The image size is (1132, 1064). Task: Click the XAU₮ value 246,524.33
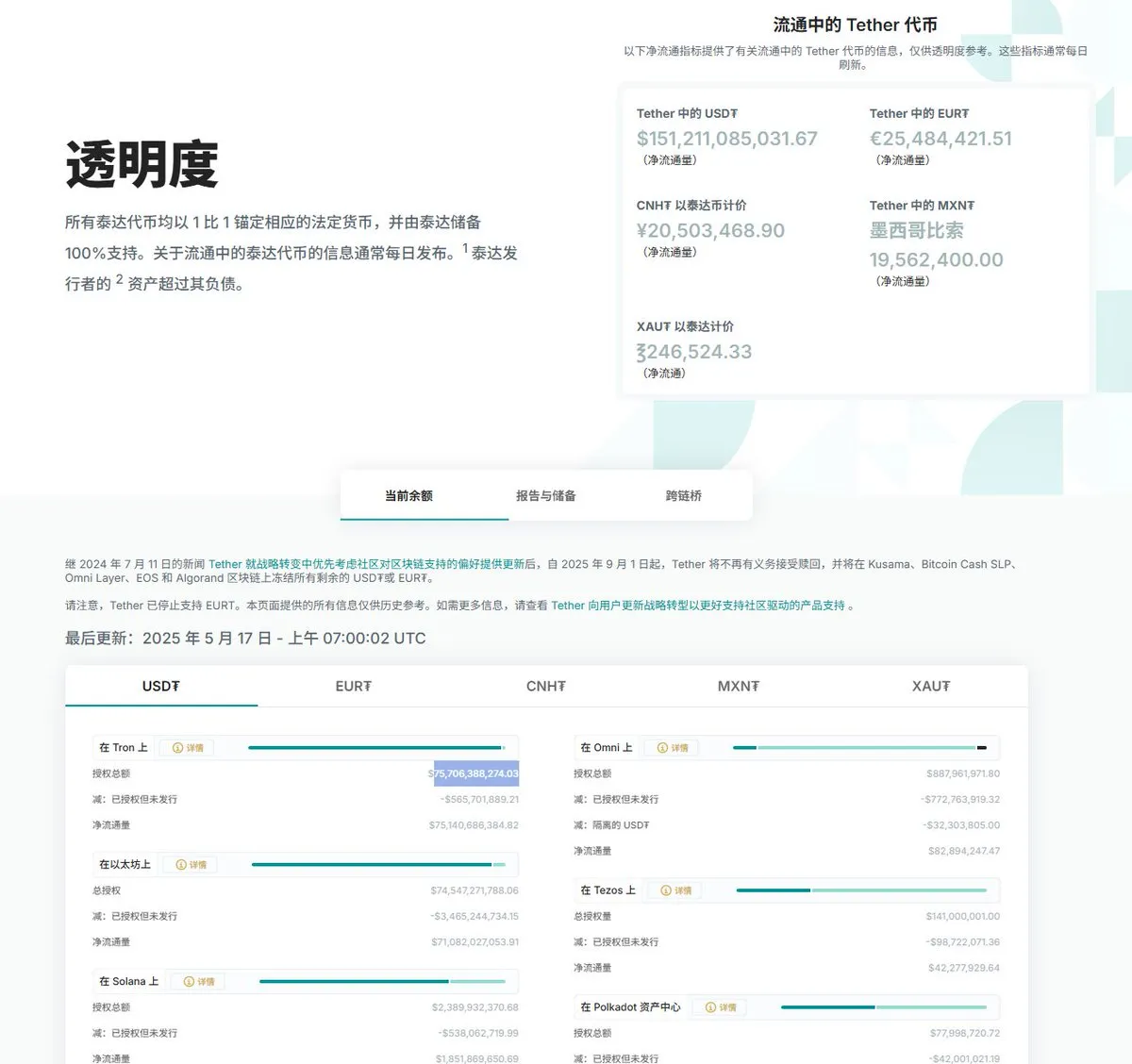[x=694, y=352]
